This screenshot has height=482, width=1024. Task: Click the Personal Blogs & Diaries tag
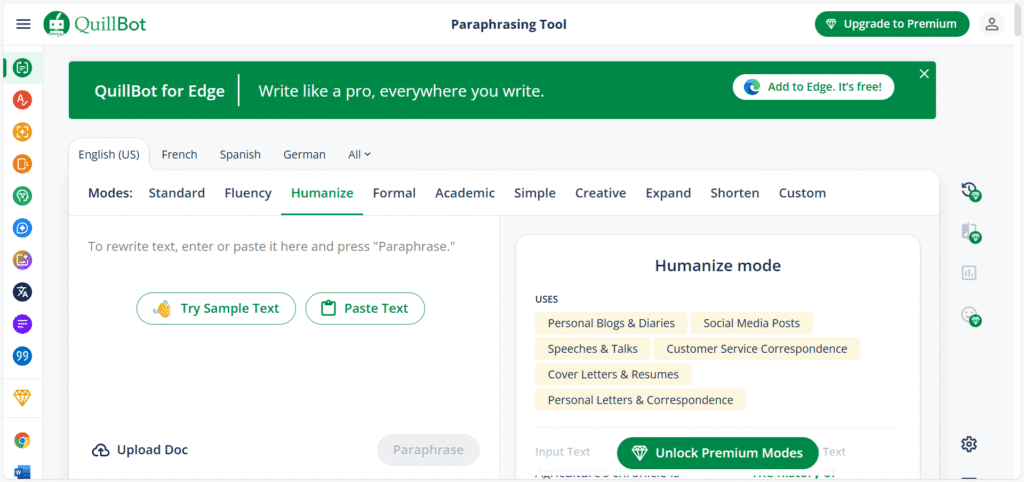click(x=611, y=323)
